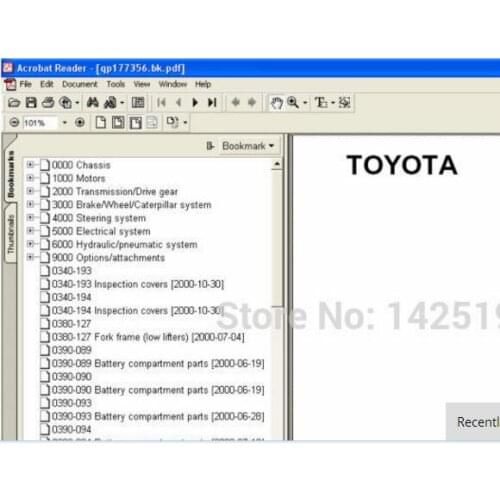Open dropdown arrow beside Rotate View icon
This screenshot has width=500, height=500.
tap(185, 123)
